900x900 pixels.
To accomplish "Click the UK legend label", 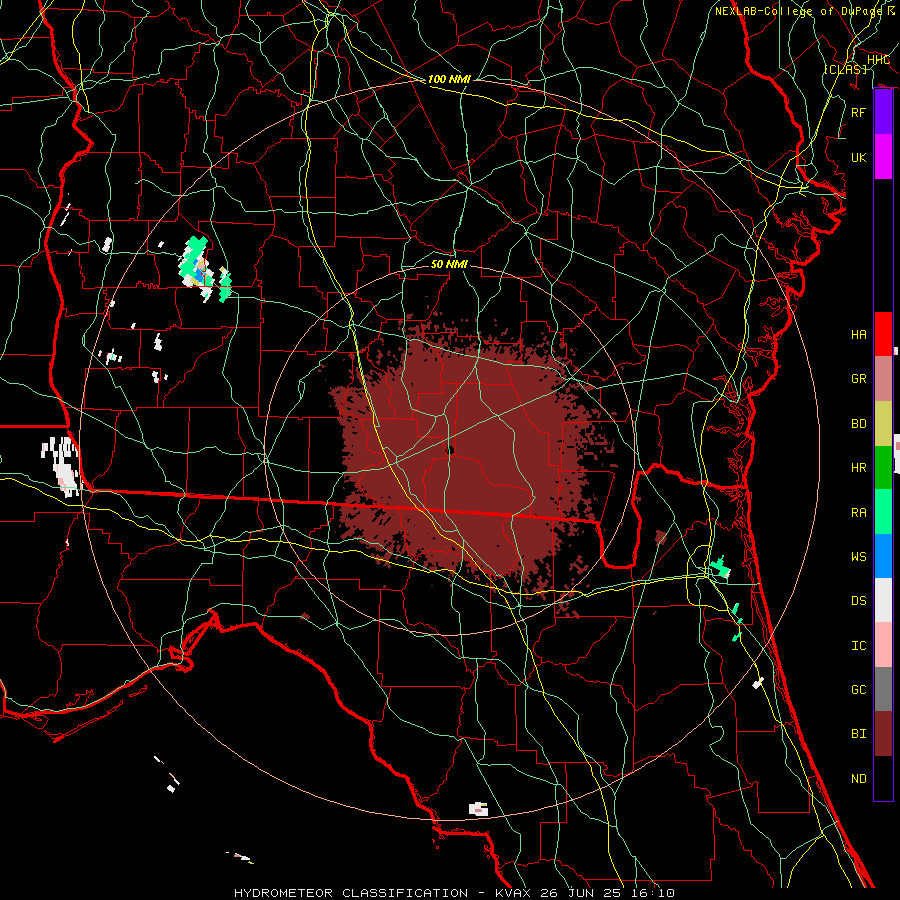I will click(858, 157).
